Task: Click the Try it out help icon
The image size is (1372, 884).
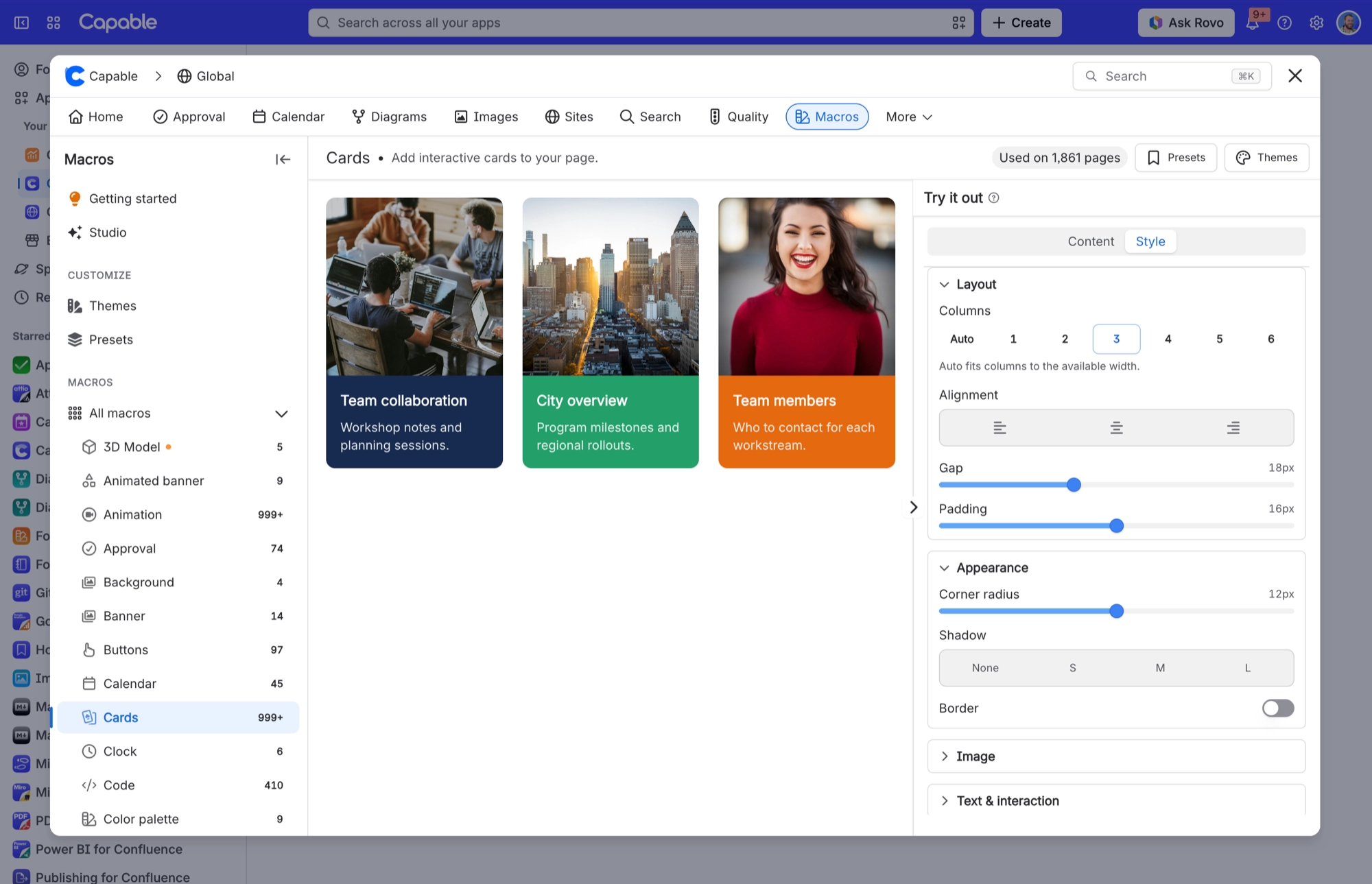Action: coord(994,198)
